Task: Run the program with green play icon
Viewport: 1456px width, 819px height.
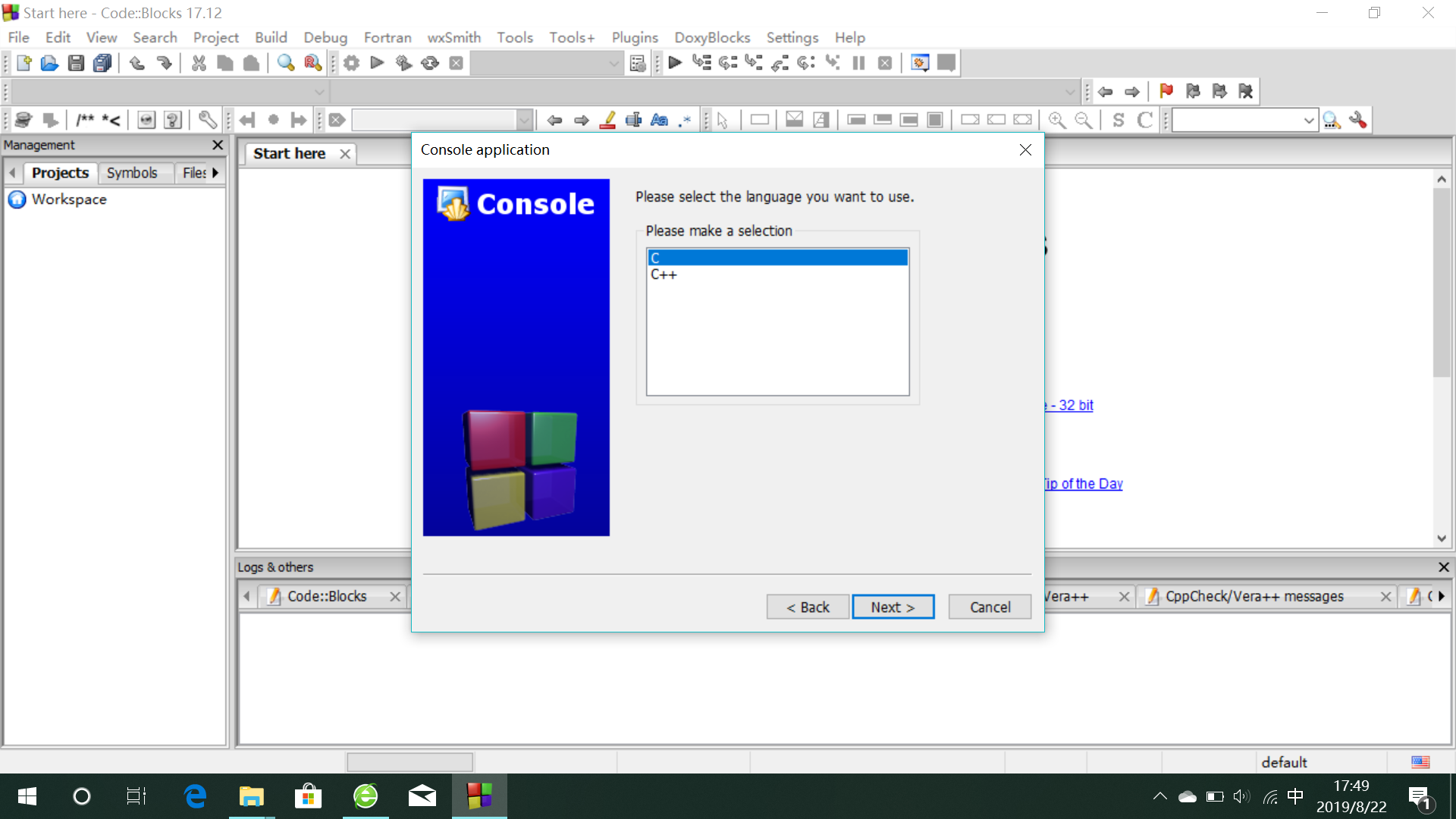Action: pos(377,63)
